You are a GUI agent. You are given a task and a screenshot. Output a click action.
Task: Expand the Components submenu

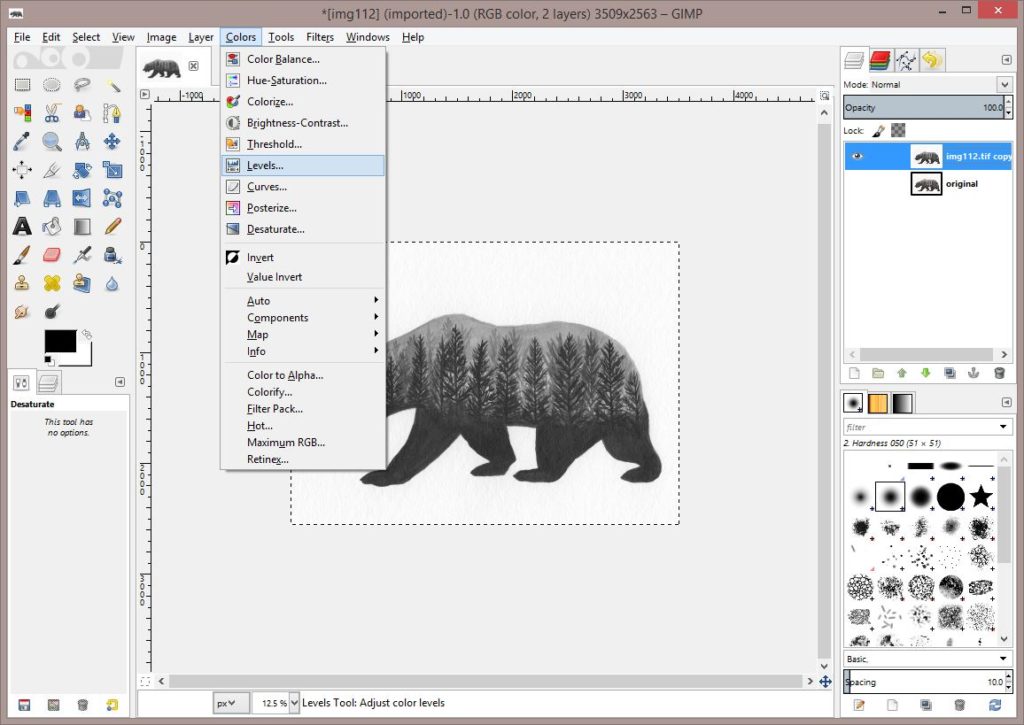click(x=303, y=317)
